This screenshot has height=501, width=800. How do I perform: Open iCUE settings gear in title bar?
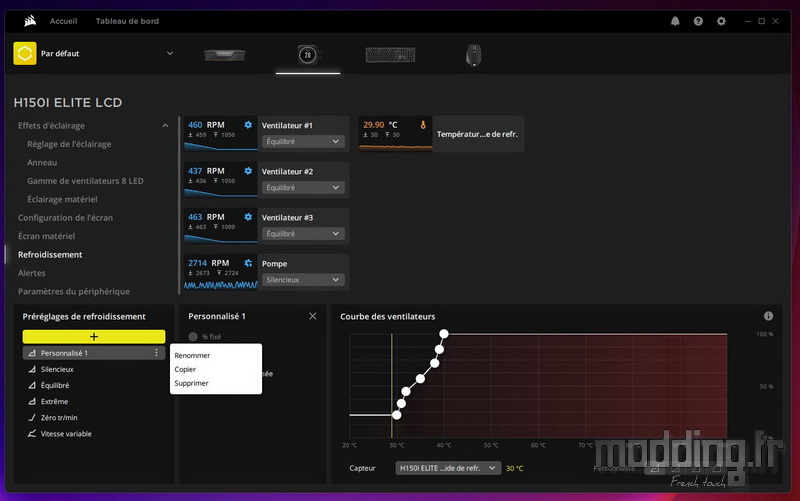pyautogui.click(x=721, y=21)
